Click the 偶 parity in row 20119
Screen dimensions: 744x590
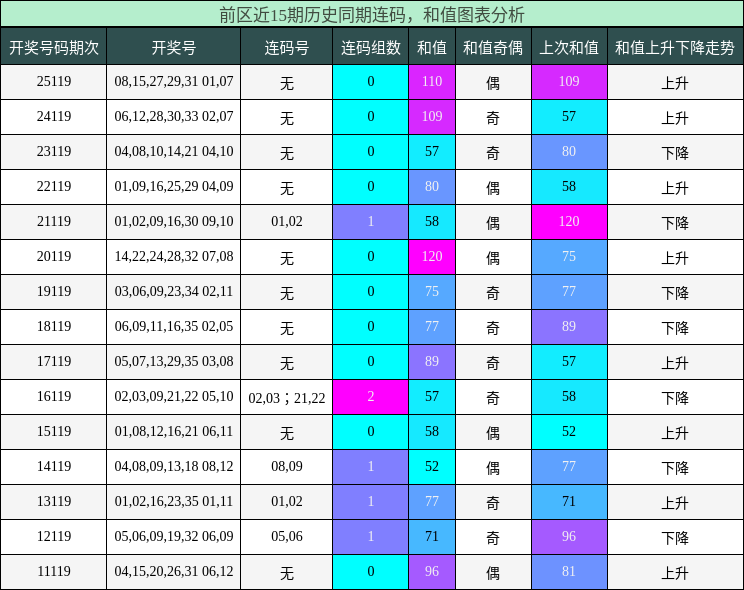coord(493,258)
